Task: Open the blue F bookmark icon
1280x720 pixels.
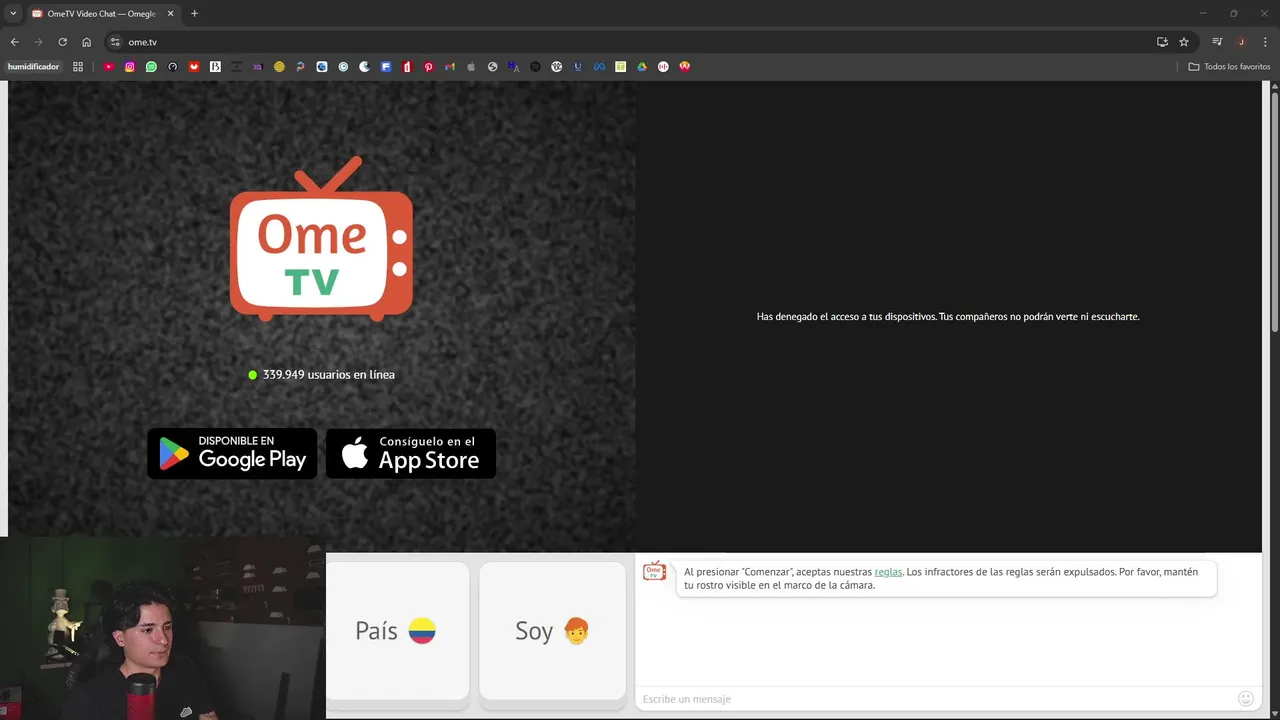Action: pos(386,67)
